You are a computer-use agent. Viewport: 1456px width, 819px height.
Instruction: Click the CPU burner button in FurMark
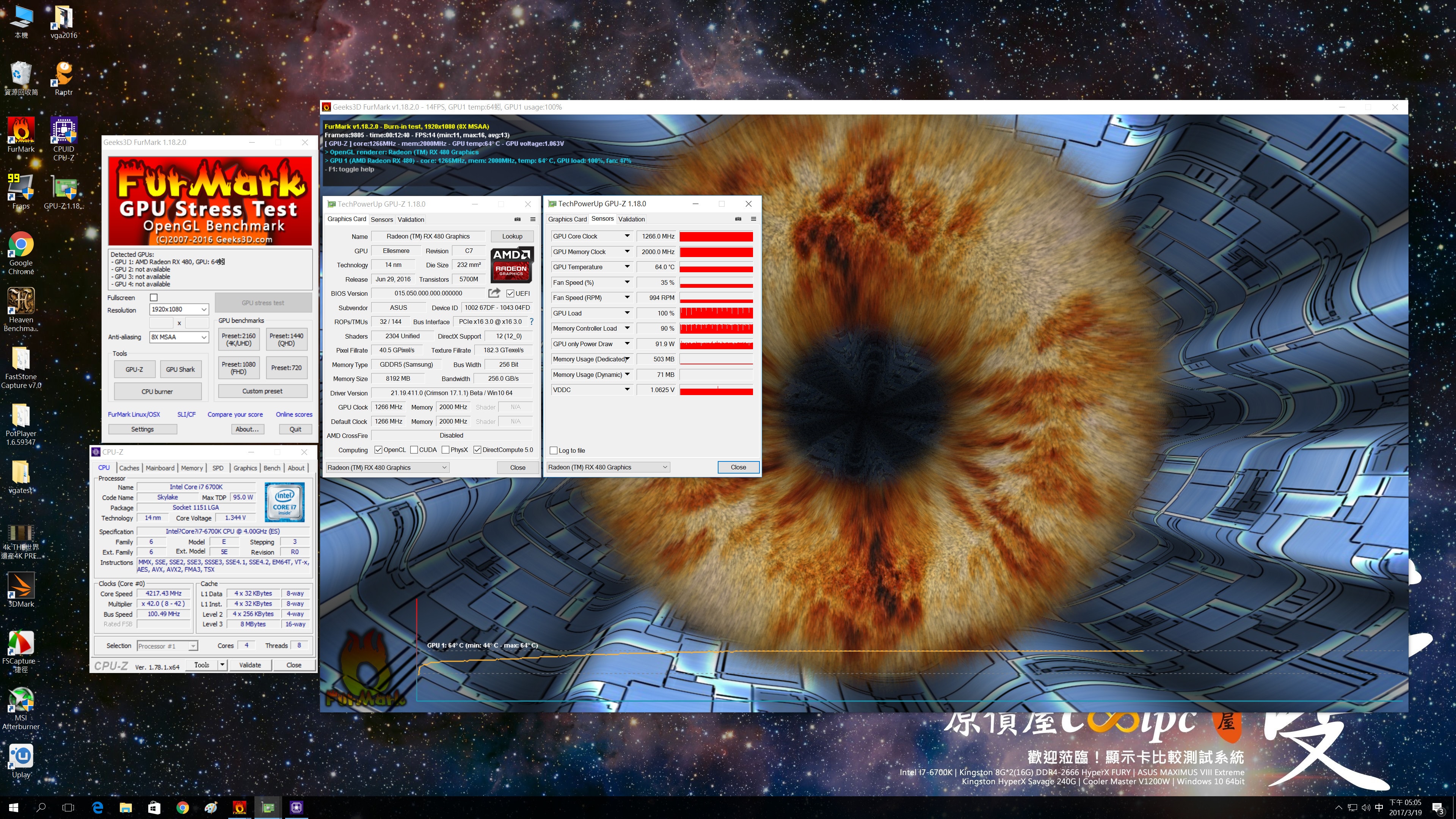(157, 391)
